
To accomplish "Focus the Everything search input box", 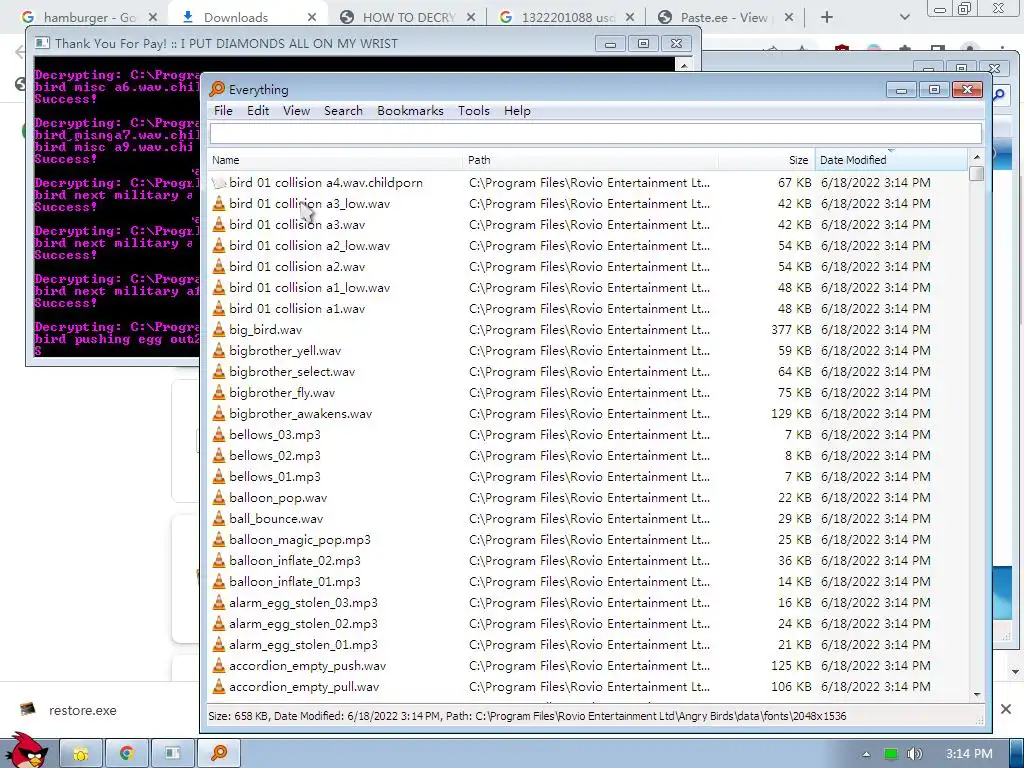I will pyautogui.click(x=595, y=133).
